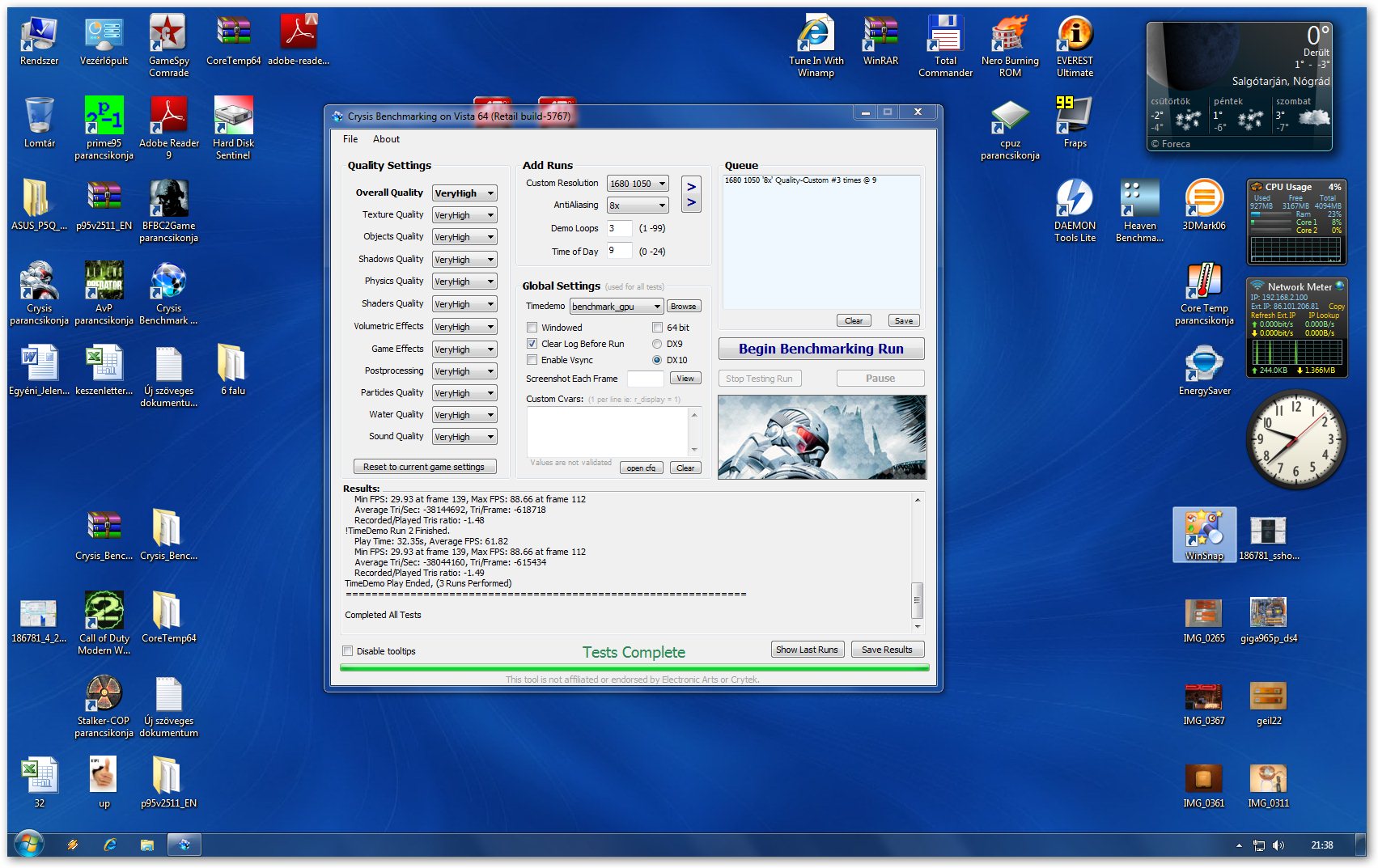Image resolution: width=1378 pixels, height=868 pixels.
Task: Open Call of Duty Modern Warfare icon
Action: coord(104,623)
